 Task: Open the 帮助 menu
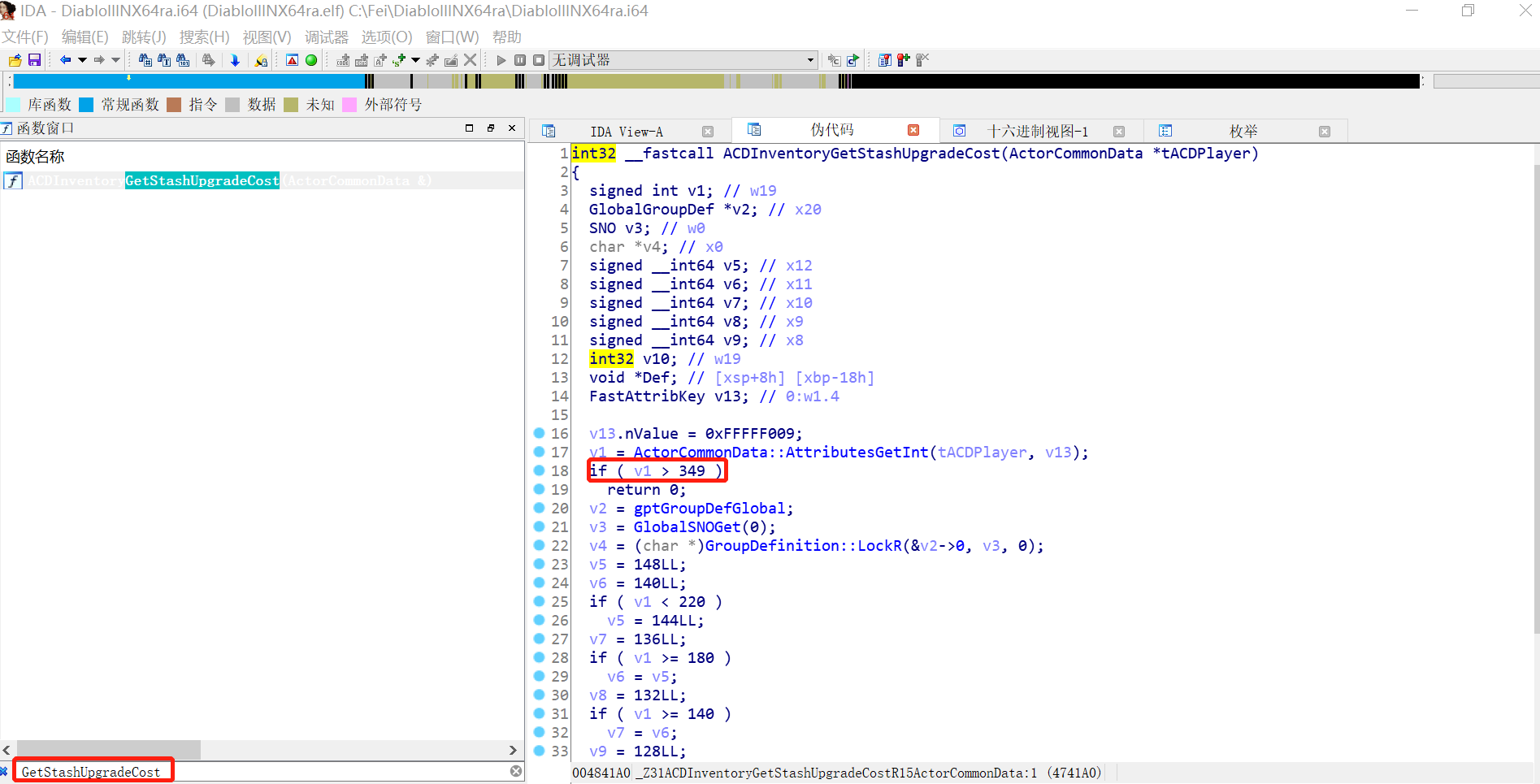[507, 37]
